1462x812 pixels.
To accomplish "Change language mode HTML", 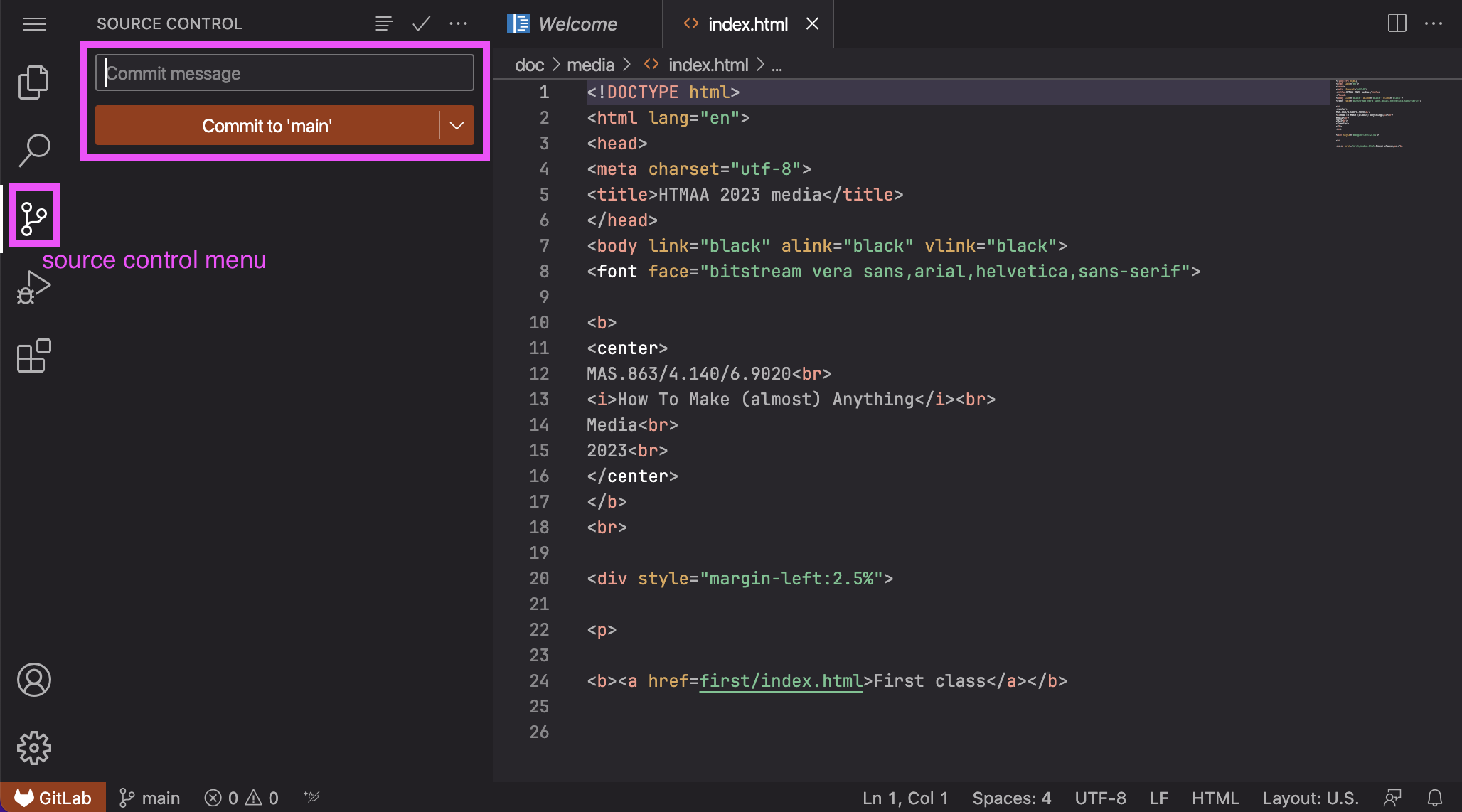I will [x=1215, y=798].
